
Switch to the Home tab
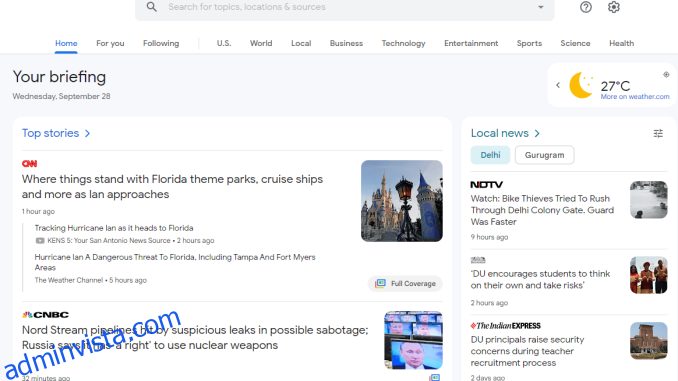coord(66,43)
